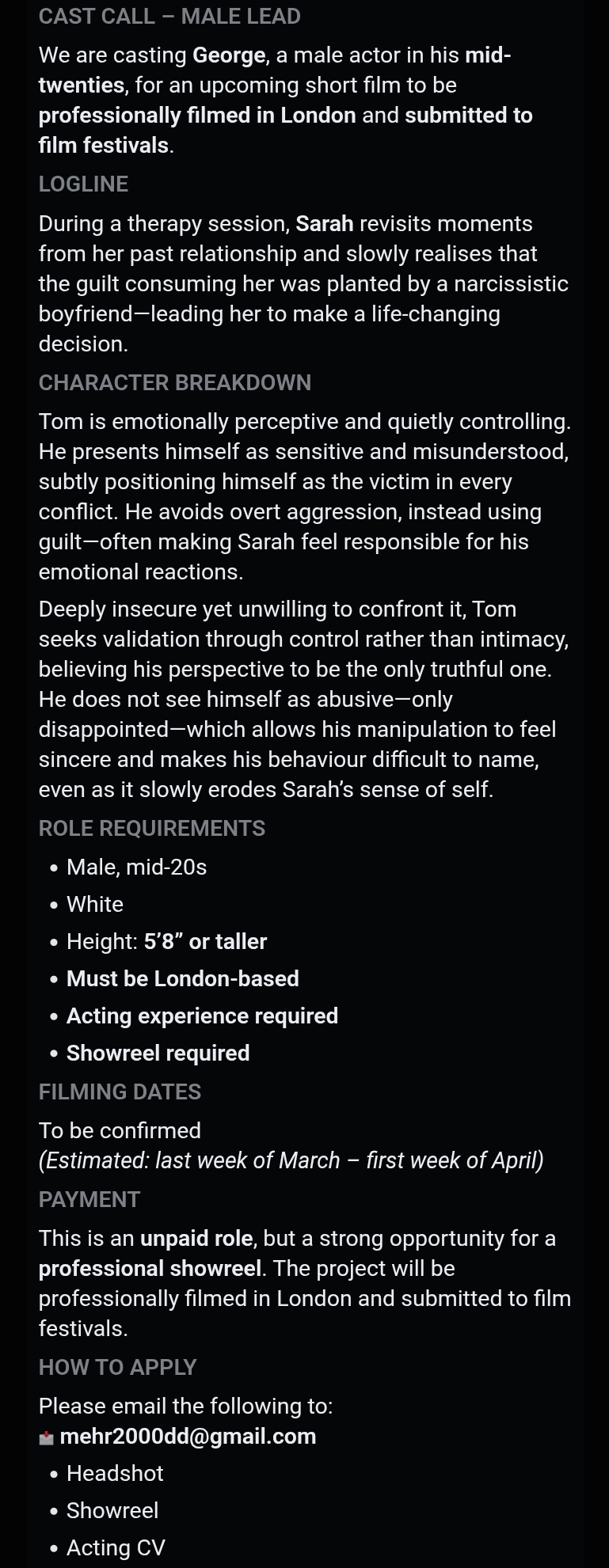Click the CHARACTER BREAKDOWN heading
This screenshot has height=1568, width=609.
(x=175, y=382)
